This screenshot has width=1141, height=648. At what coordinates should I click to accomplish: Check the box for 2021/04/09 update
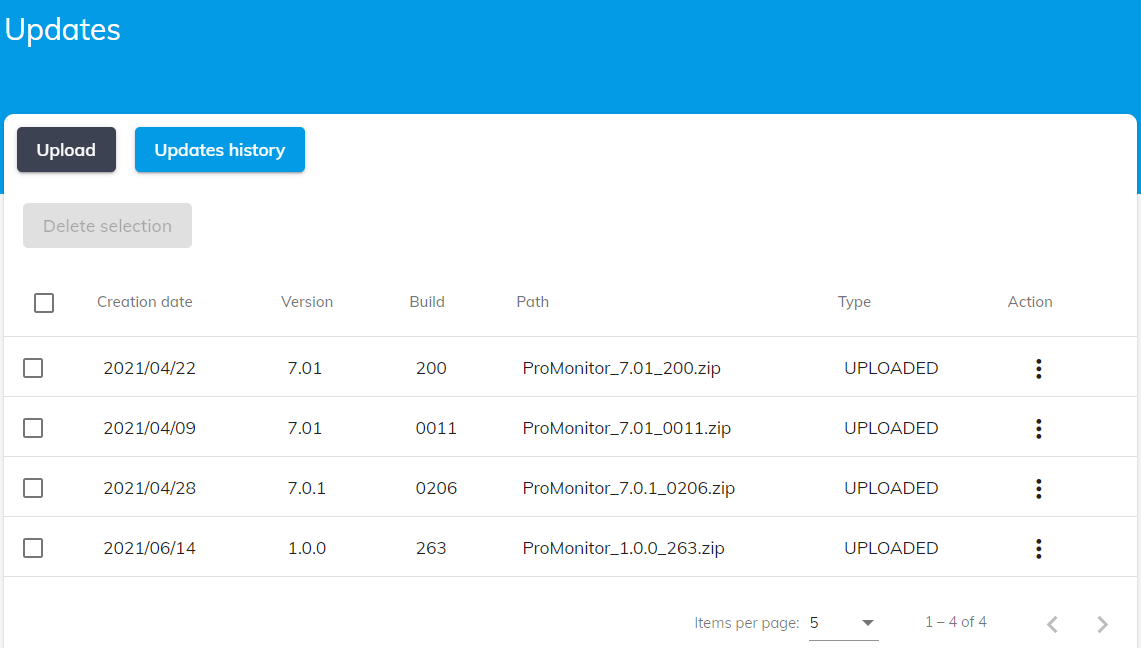click(x=33, y=428)
